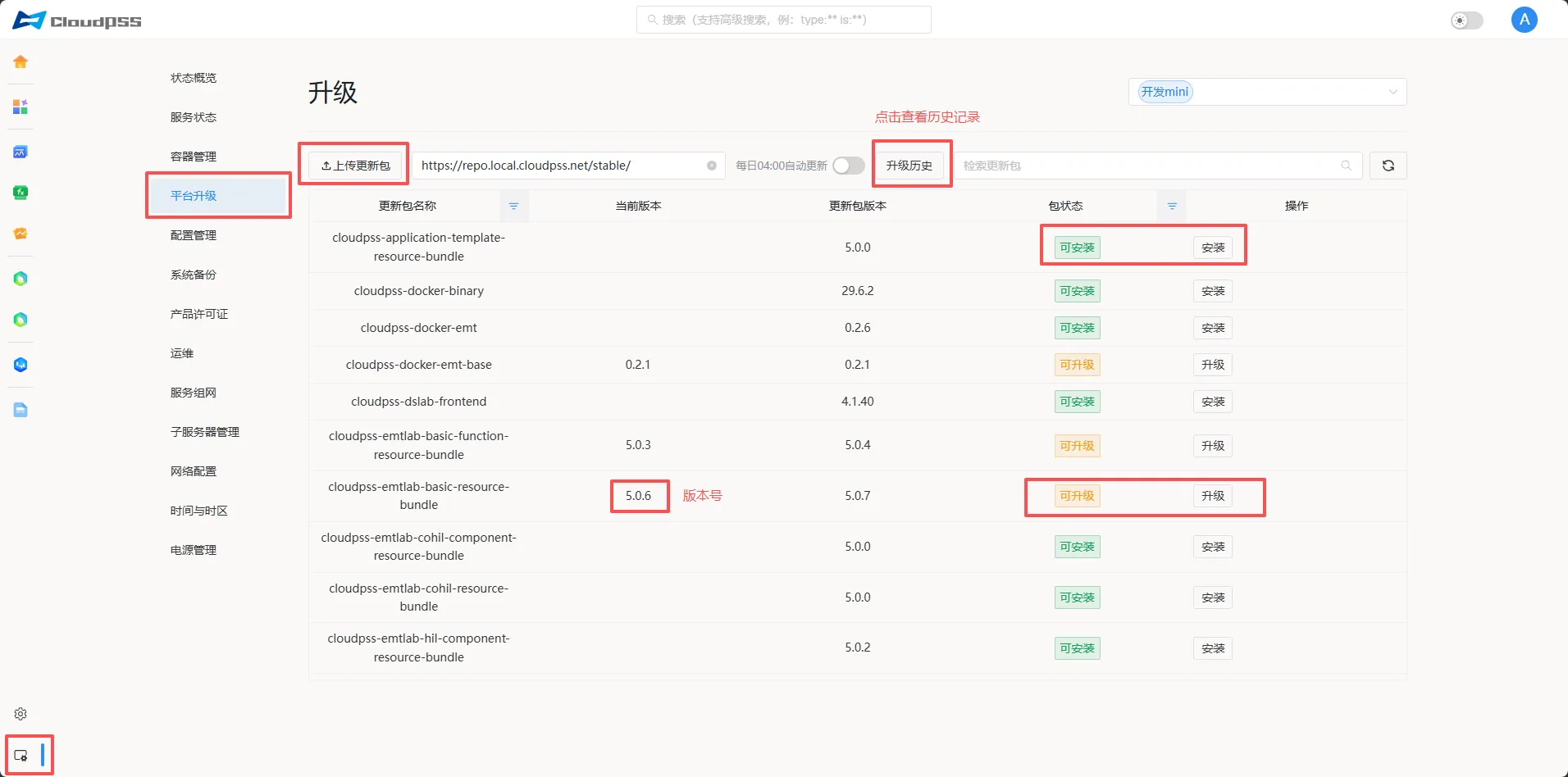The width and height of the screenshot is (1568, 777).
Task: Click package version 4.1.40
Action: coord(858,402)
